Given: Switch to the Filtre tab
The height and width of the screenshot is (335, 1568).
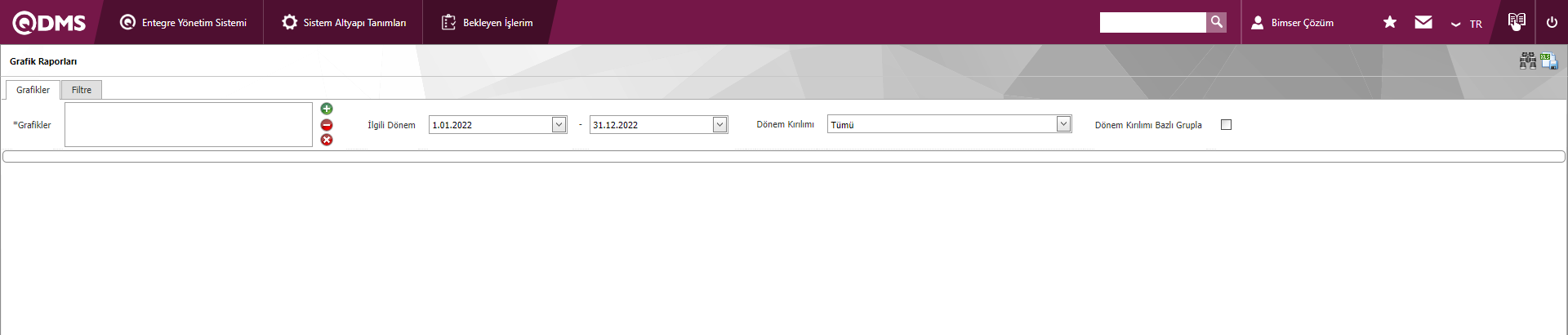Looking at the screenshot, I should point(82,90).
